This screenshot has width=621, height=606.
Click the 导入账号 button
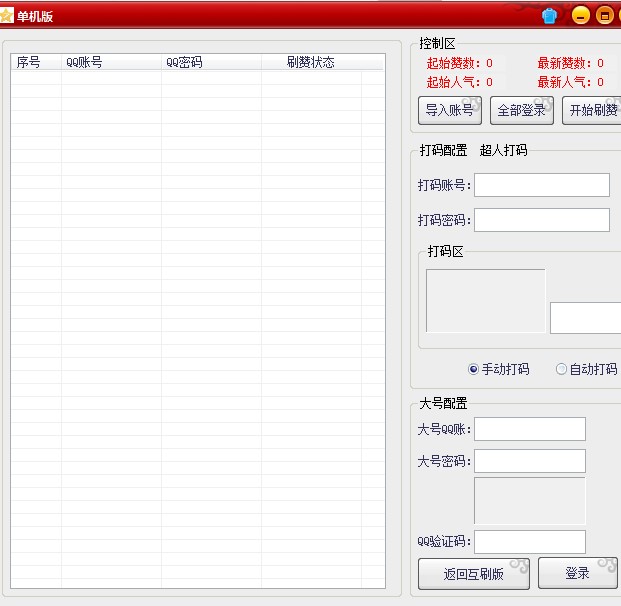(x=450, y=111)
